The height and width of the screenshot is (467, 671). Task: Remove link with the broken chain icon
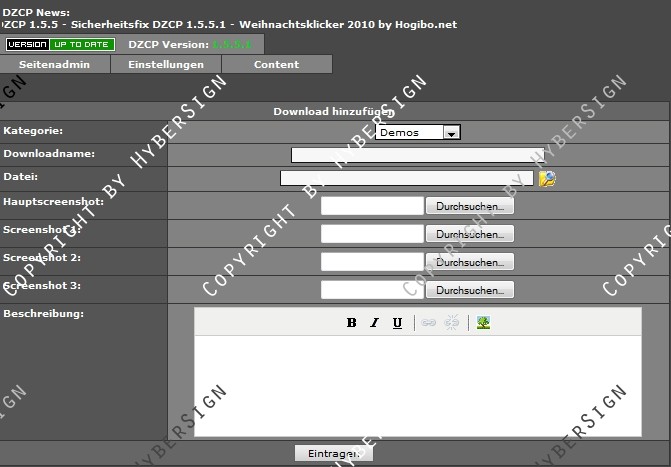(x=451, y=322)
